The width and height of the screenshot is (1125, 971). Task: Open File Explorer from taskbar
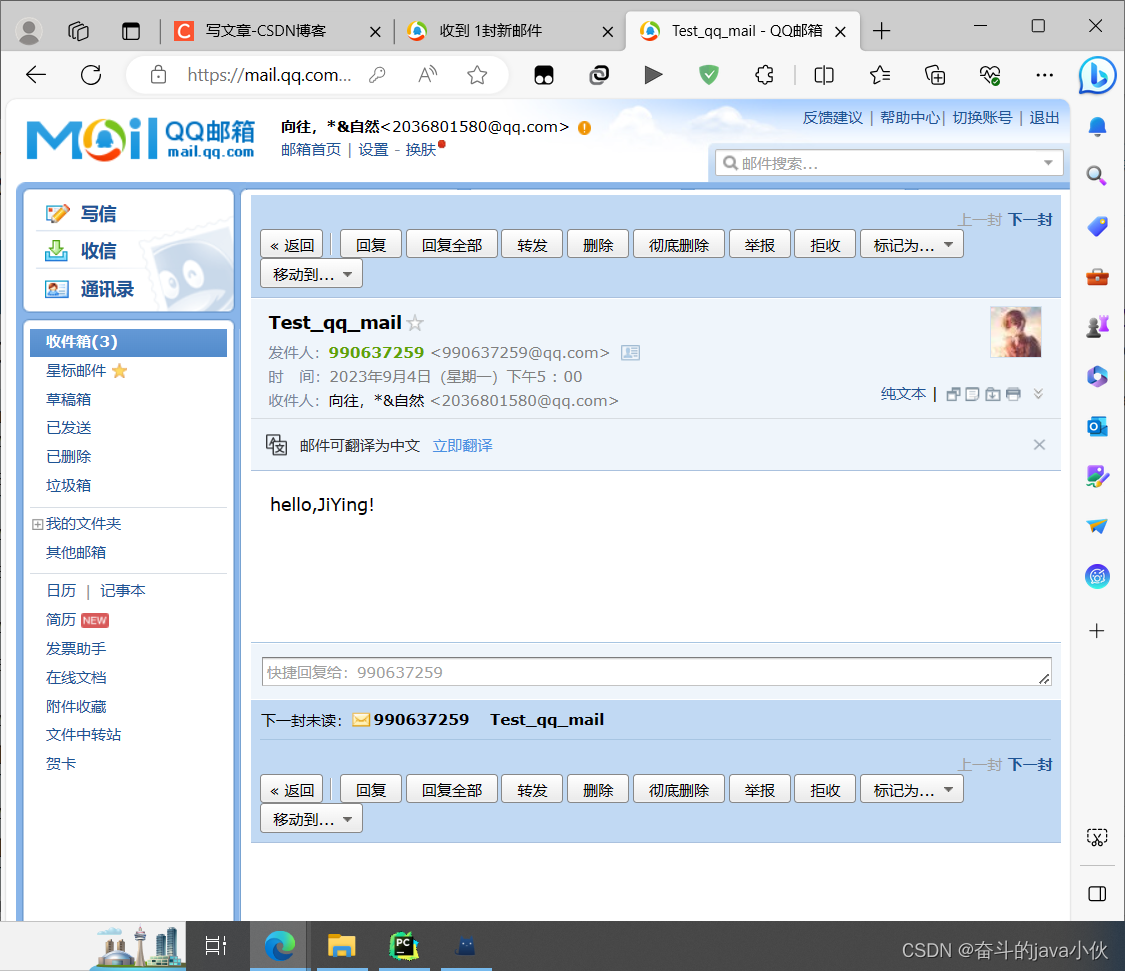342,946
